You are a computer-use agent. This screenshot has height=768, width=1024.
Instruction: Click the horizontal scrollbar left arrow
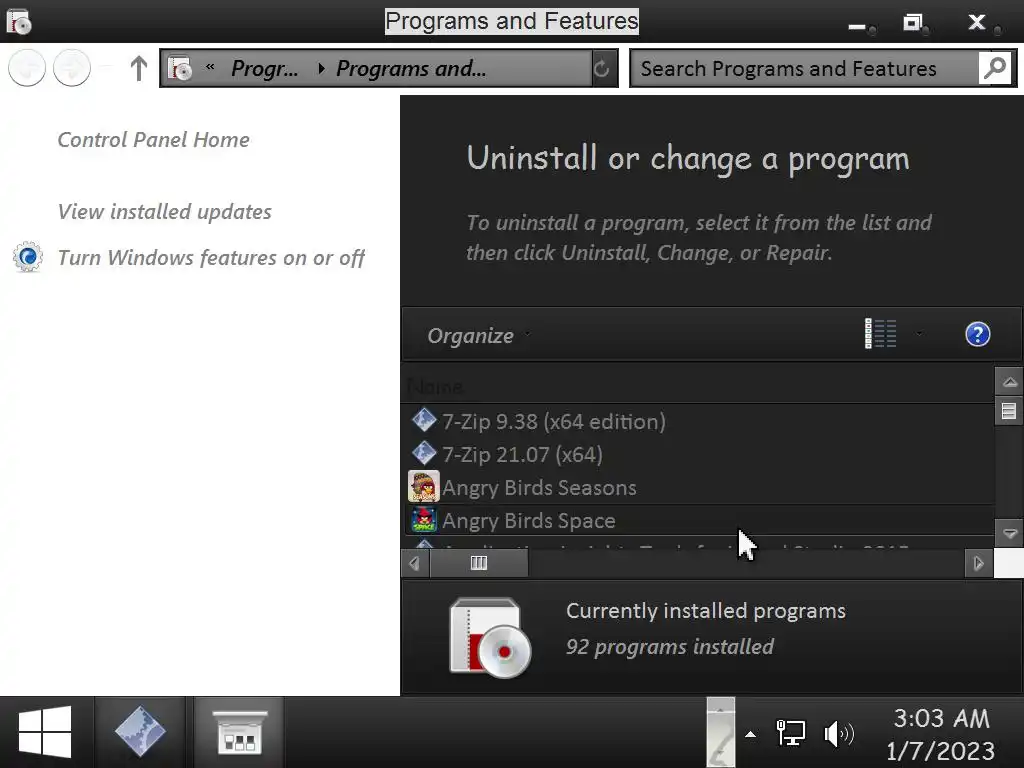[x=415, y=563]
